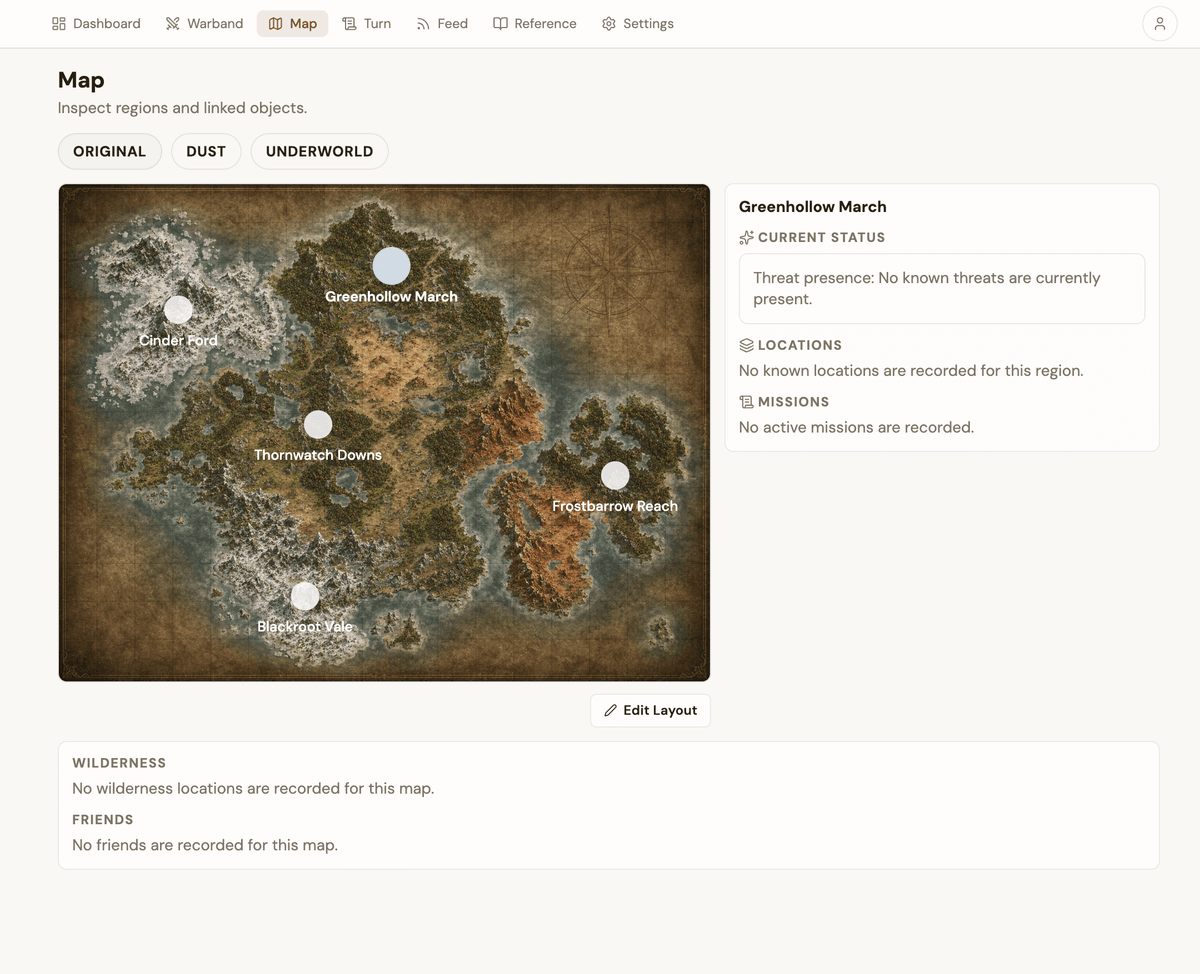Select the Greenhollow March region marker
The image size is (1200, 974).
tap(391, 266)
